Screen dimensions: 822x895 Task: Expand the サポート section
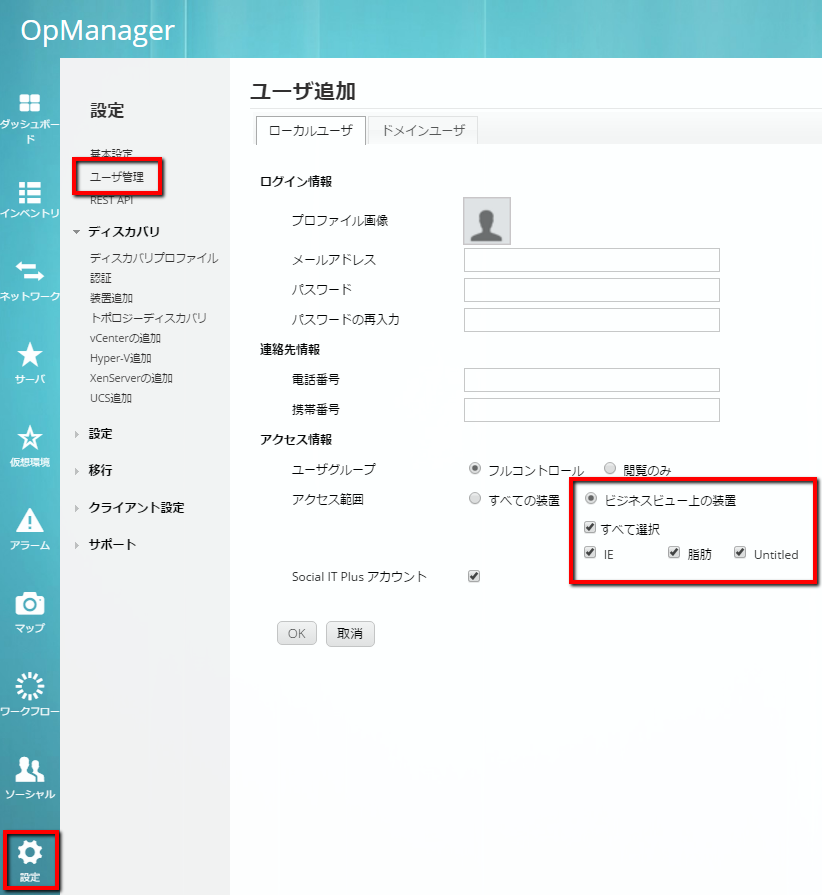tap(76, 545)
